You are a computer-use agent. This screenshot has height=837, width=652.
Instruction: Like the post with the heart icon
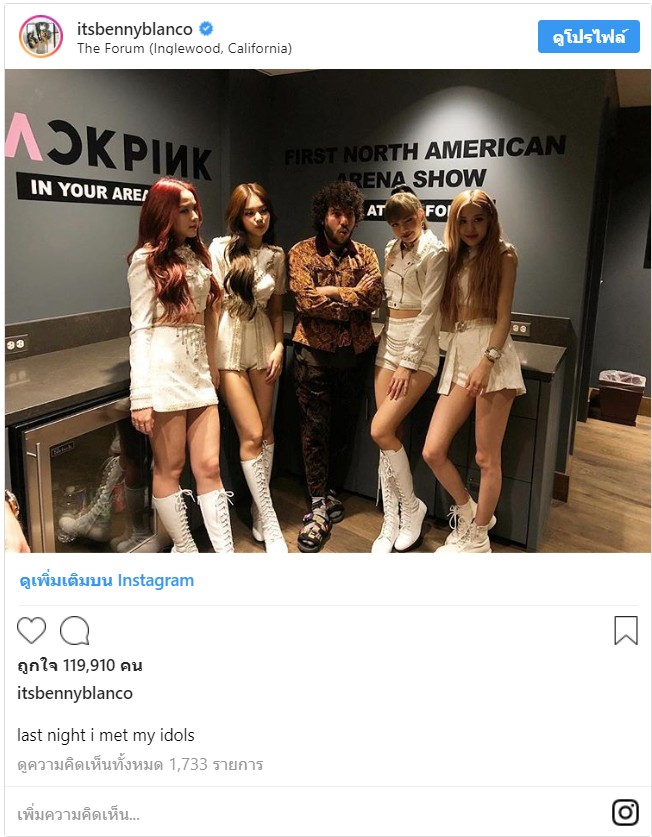[32, 630]
